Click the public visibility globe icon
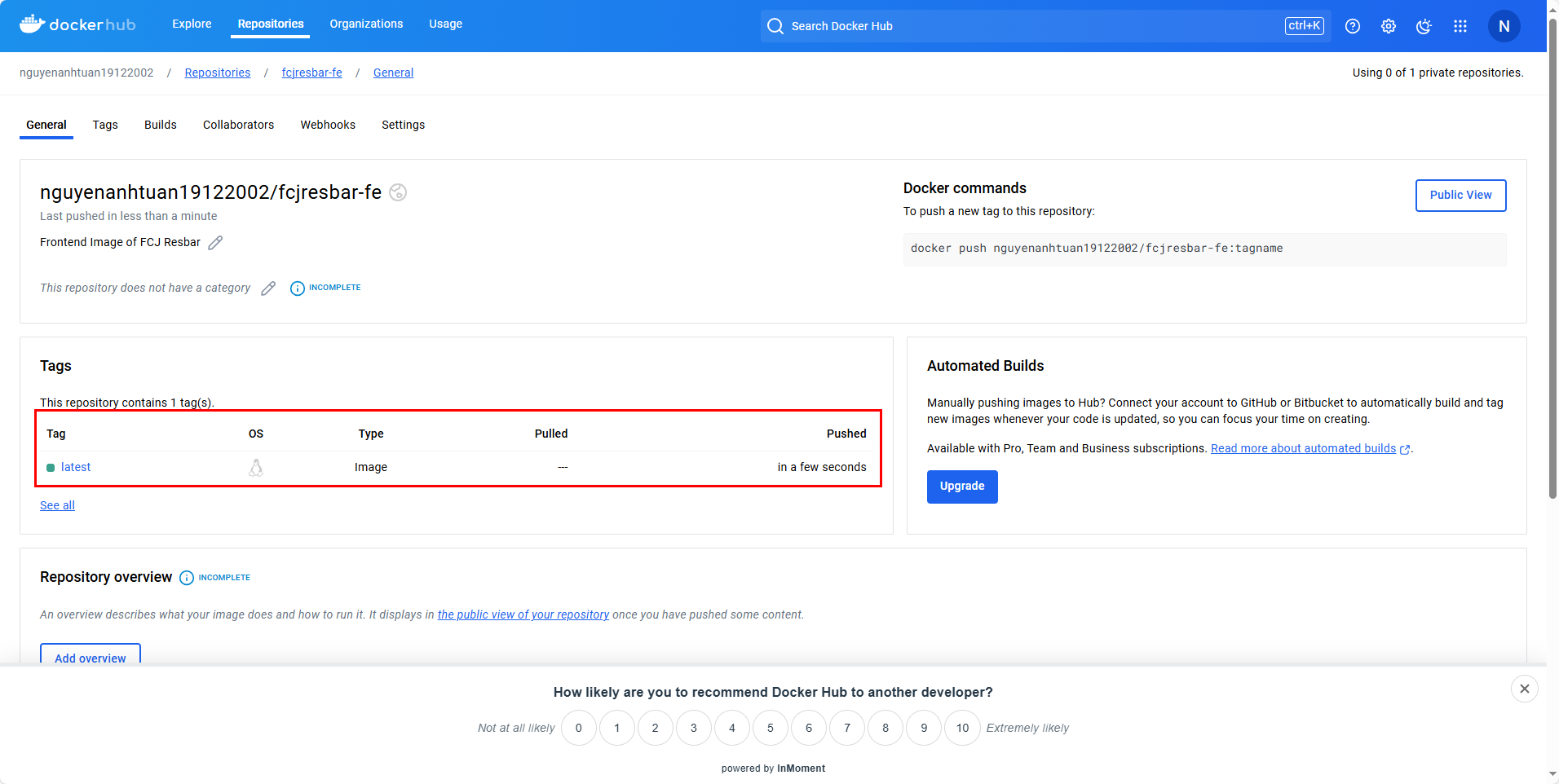 (x=398, y=192)
